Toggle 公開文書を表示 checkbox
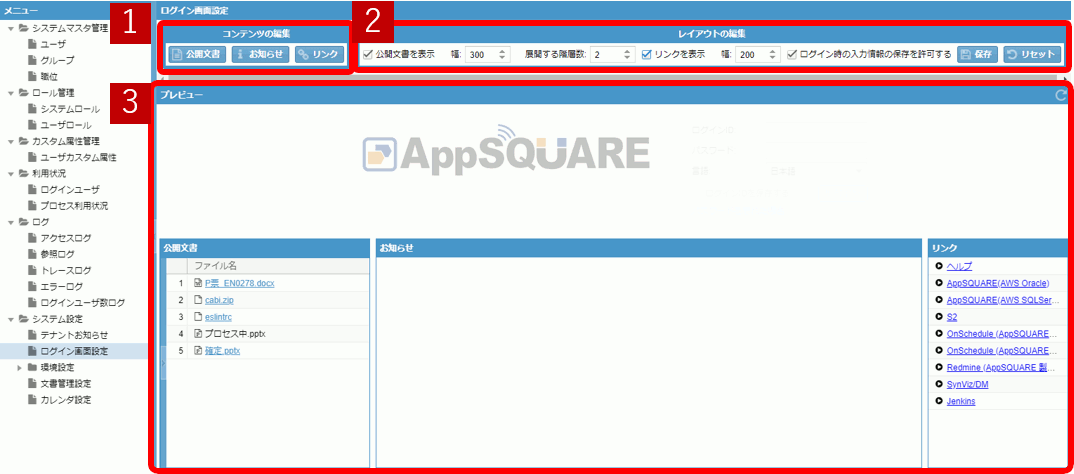This screenshot has height=474, width=1074. point(369,54)
